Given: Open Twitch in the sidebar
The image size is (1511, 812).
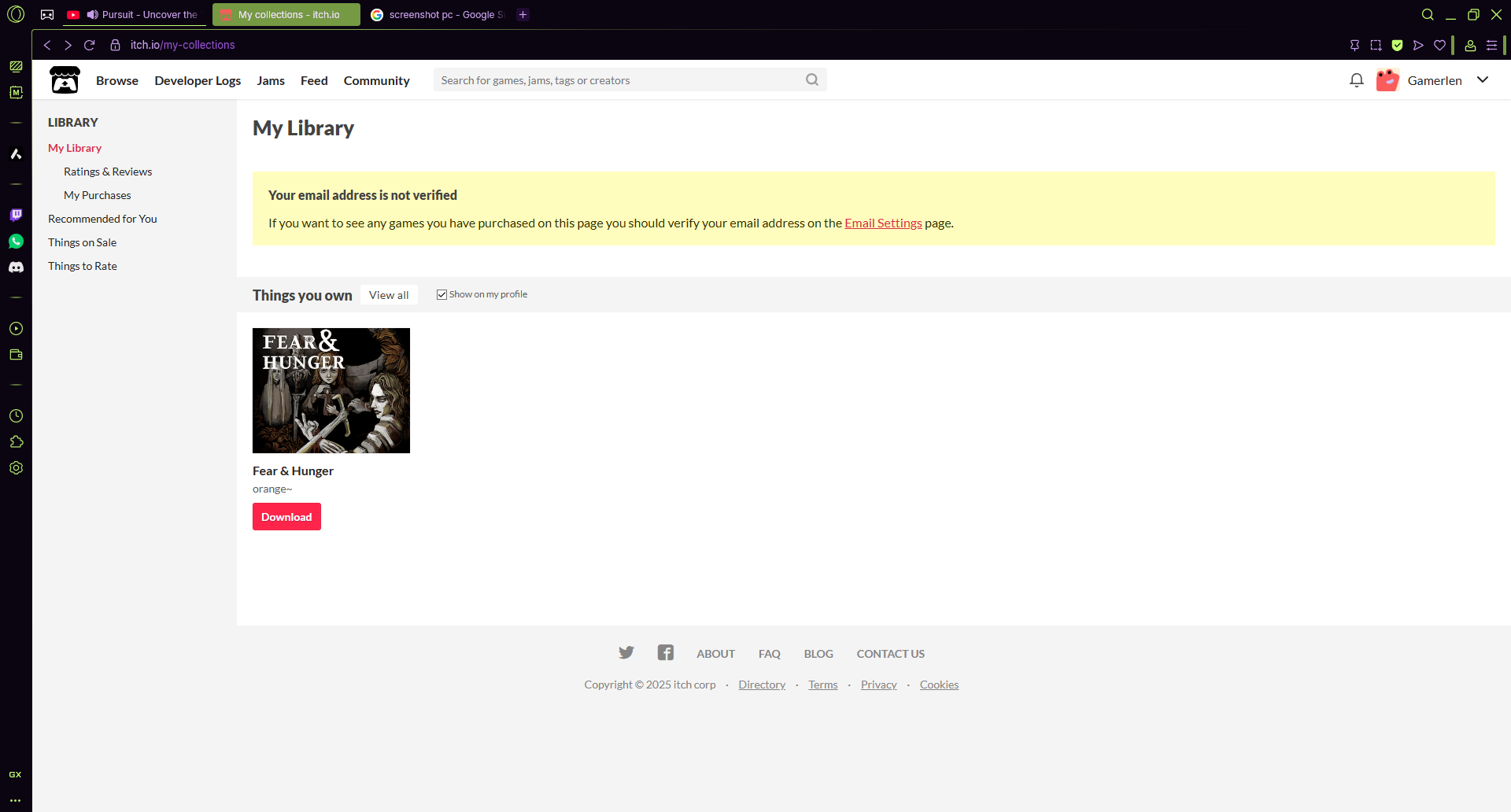Looking at the screenshot, I should [x=16, y=215].
